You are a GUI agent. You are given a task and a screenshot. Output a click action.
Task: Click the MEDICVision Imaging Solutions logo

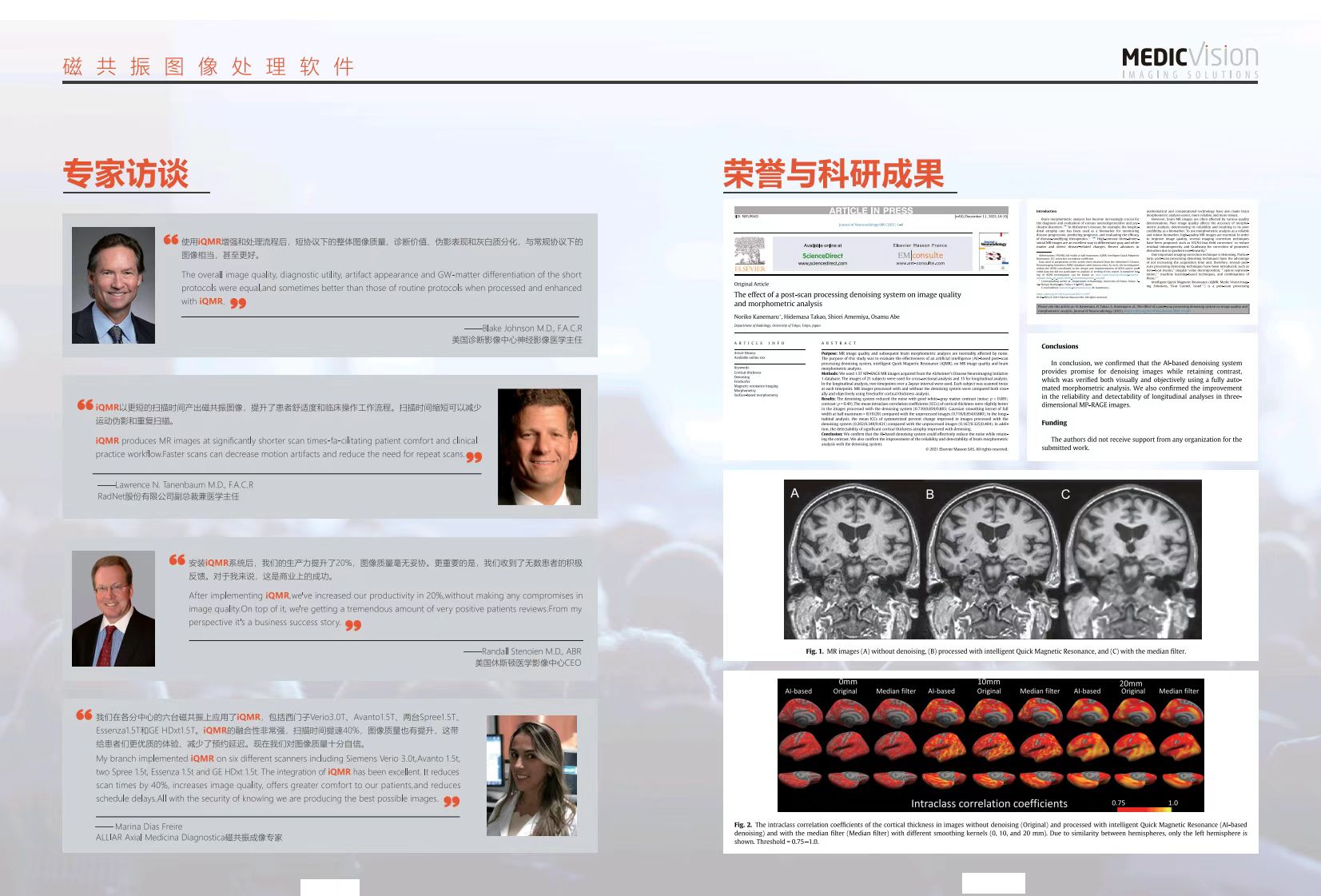1190,62
